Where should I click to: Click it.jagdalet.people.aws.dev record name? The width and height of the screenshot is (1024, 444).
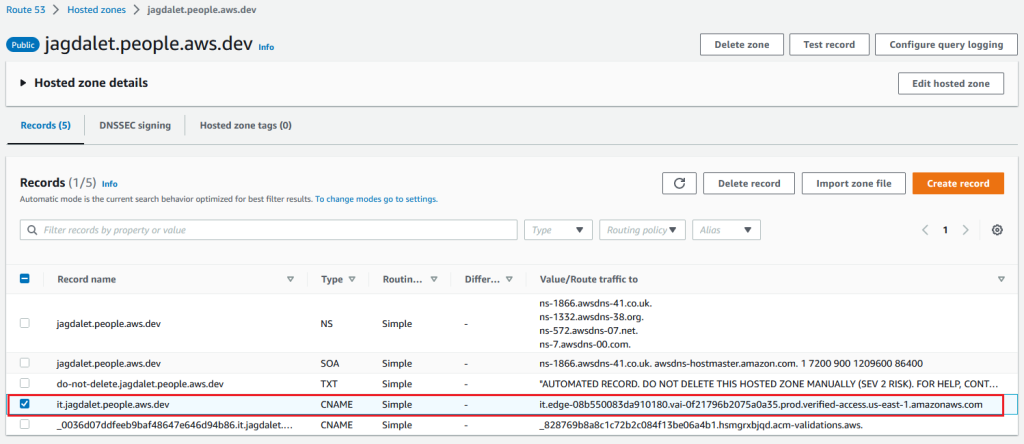[114, 404]
